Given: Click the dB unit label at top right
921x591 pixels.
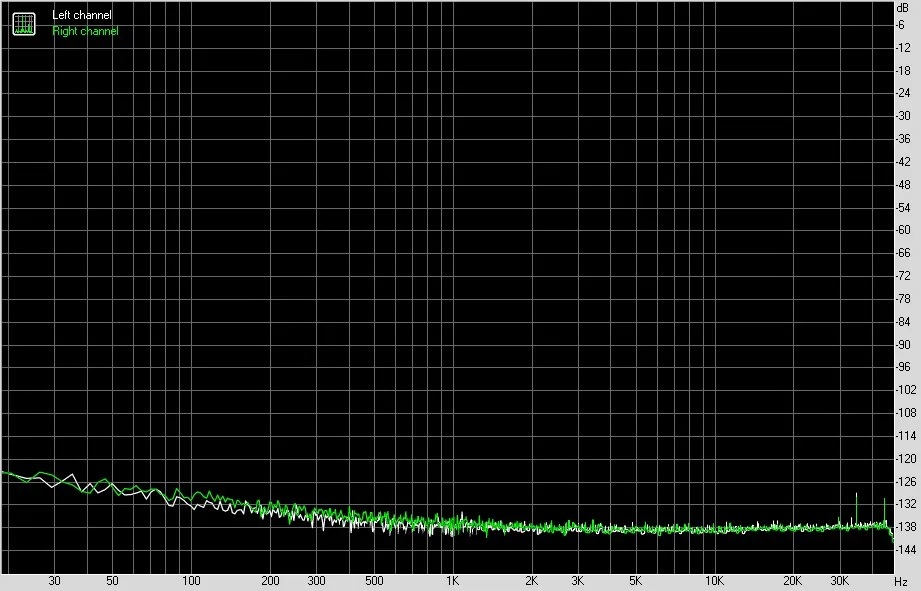Looking at the screenshot, I should 902,8.
